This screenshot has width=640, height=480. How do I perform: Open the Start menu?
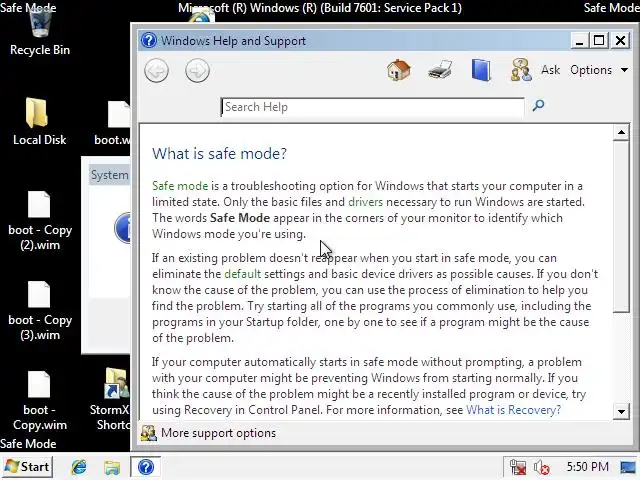[28, 467]
